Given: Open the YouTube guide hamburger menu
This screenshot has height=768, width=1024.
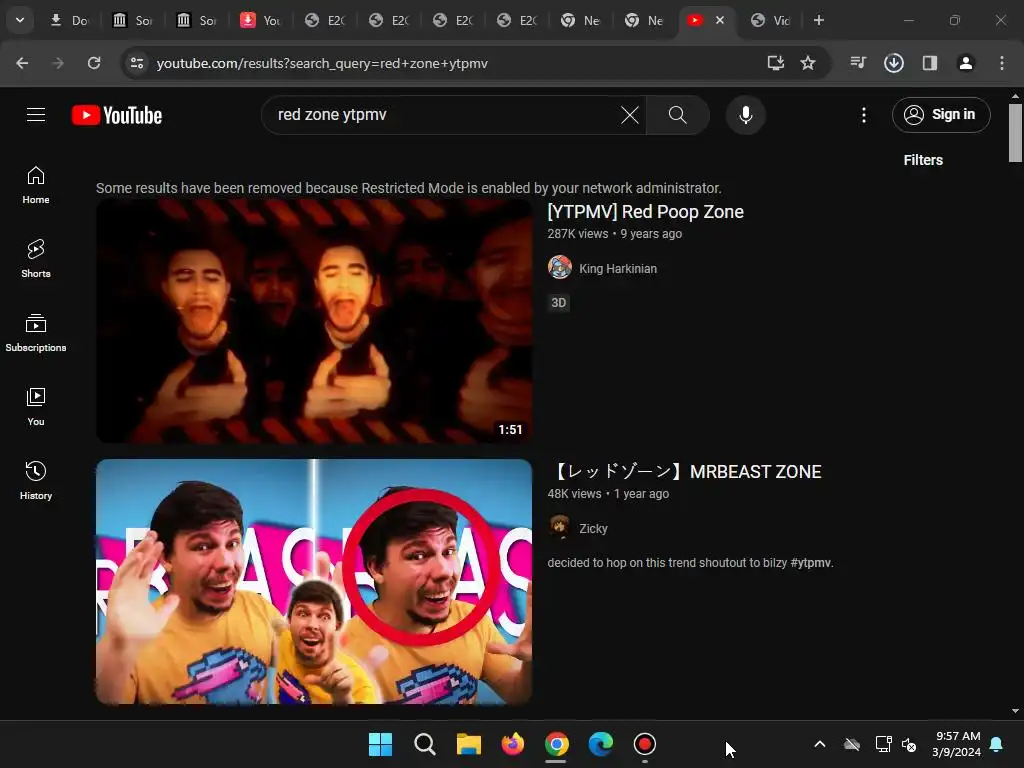Looking at the screenshot, I should (36, 115).
